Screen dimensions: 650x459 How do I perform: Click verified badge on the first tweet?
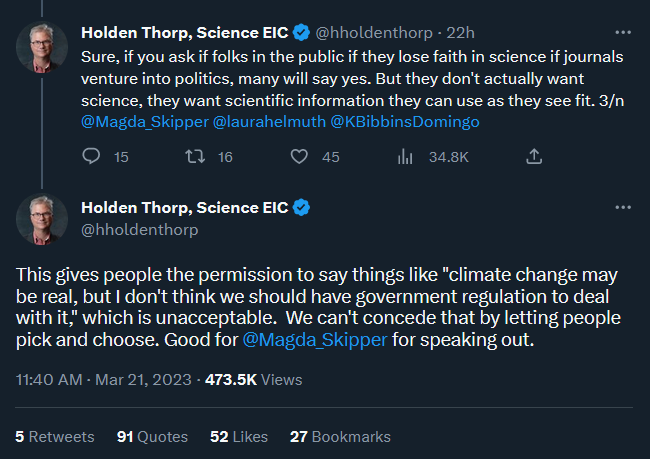(301, 32)
